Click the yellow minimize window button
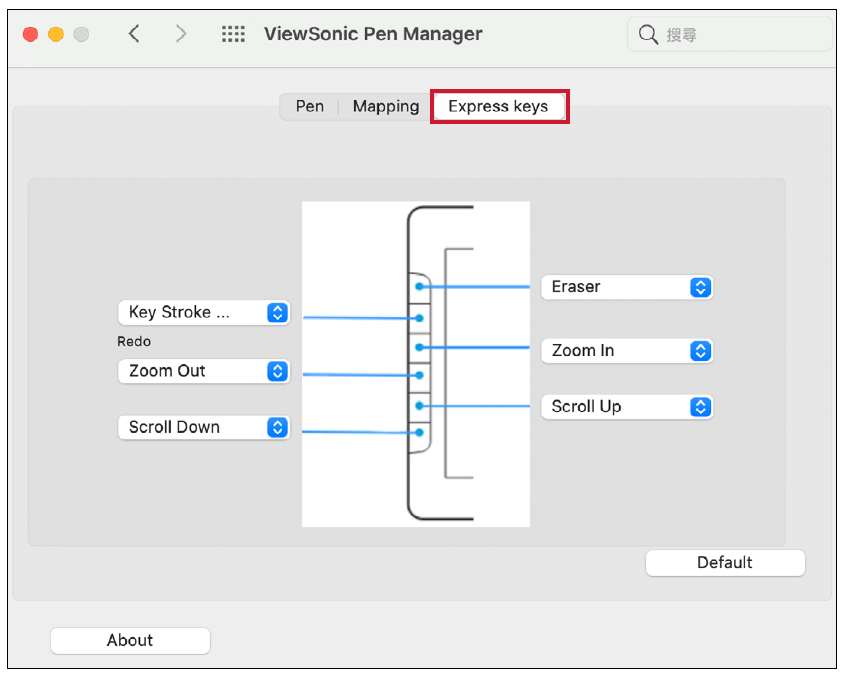 tap(56, 34)
